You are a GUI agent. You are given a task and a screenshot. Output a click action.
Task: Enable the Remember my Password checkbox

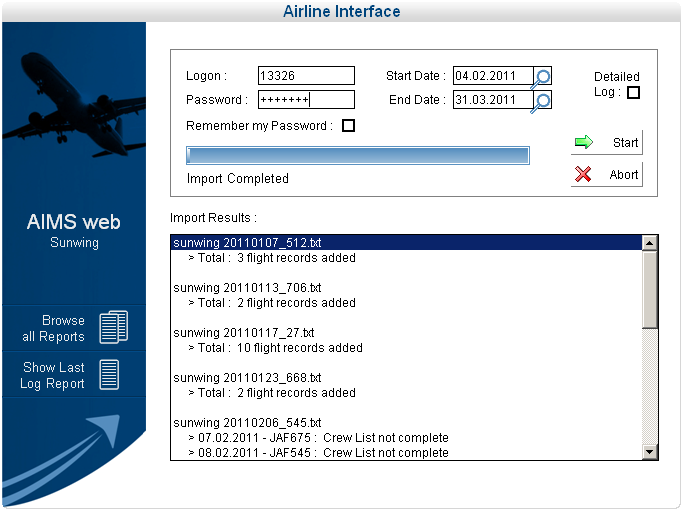(349, 126)
